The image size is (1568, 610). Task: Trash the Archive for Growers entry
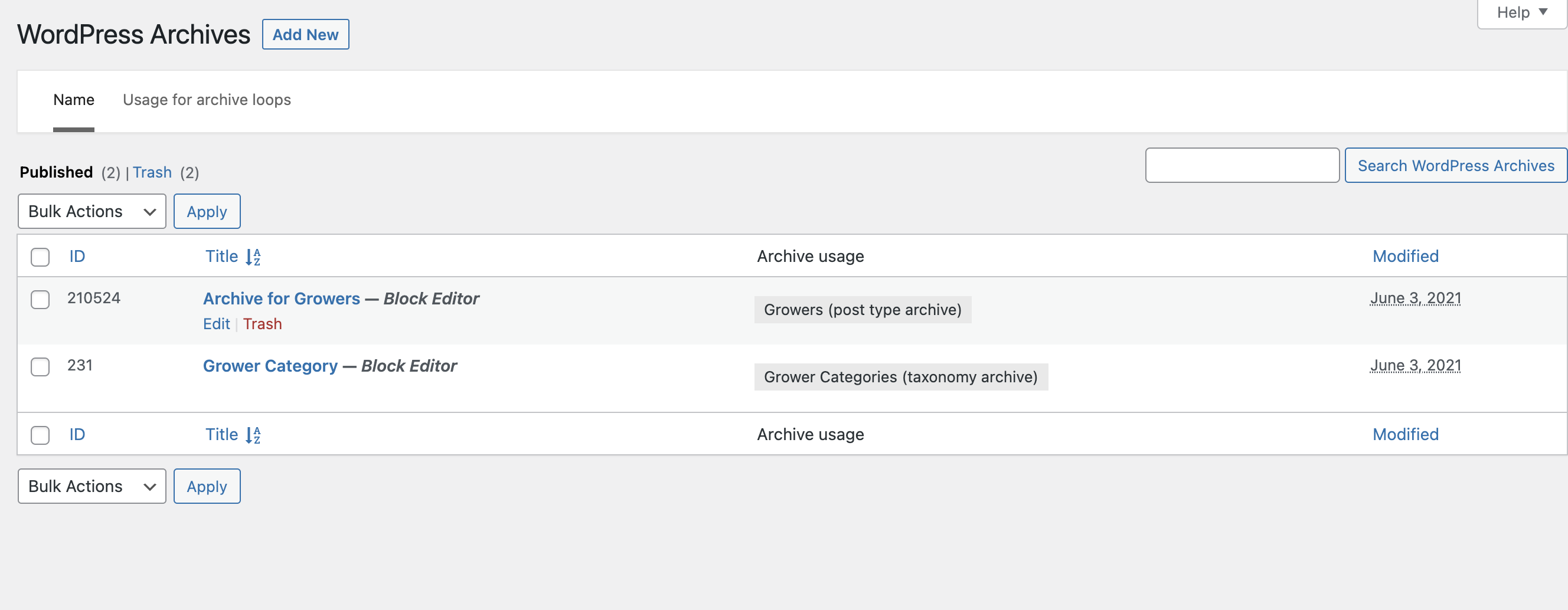[x=262, y=324]
